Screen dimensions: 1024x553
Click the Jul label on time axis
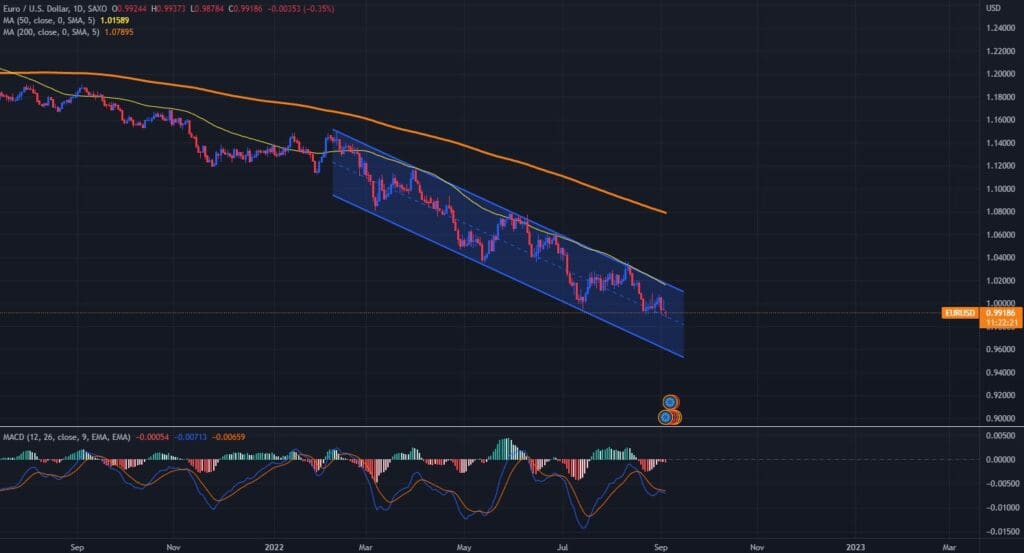pyautogui.click(x=562, y=547)
